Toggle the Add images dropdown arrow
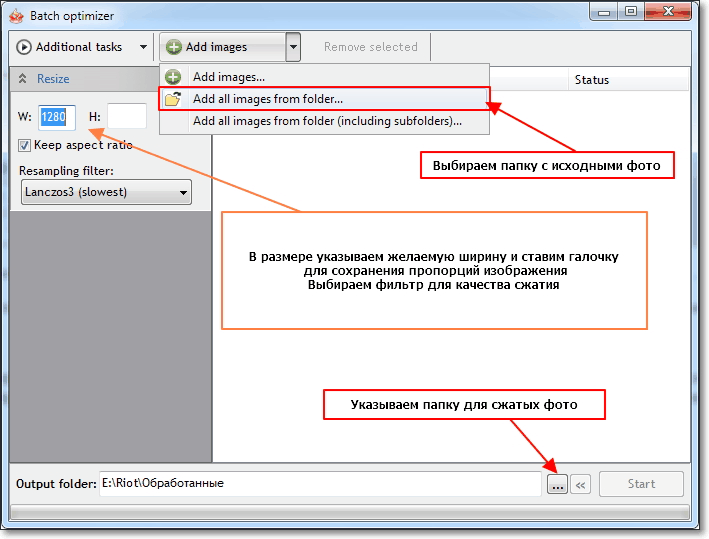 [293, 47]
